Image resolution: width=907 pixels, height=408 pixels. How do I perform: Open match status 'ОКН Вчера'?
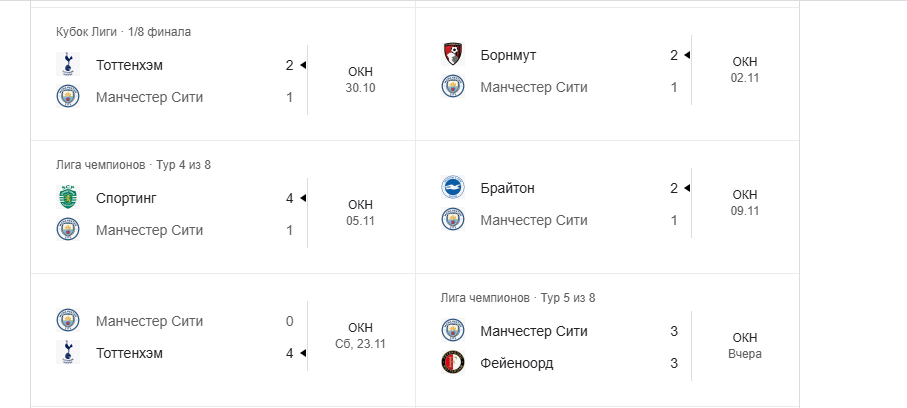pyautogui.click(x=744, y=345)
